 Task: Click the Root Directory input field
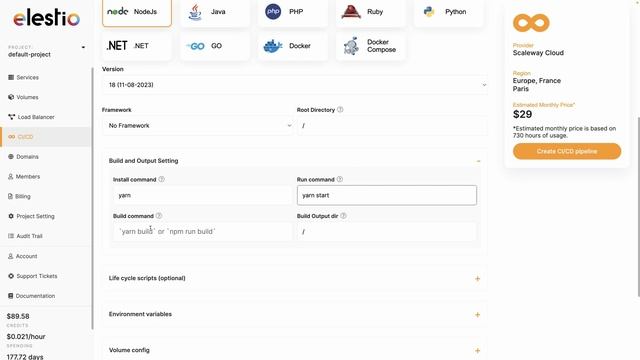point(392,125)
